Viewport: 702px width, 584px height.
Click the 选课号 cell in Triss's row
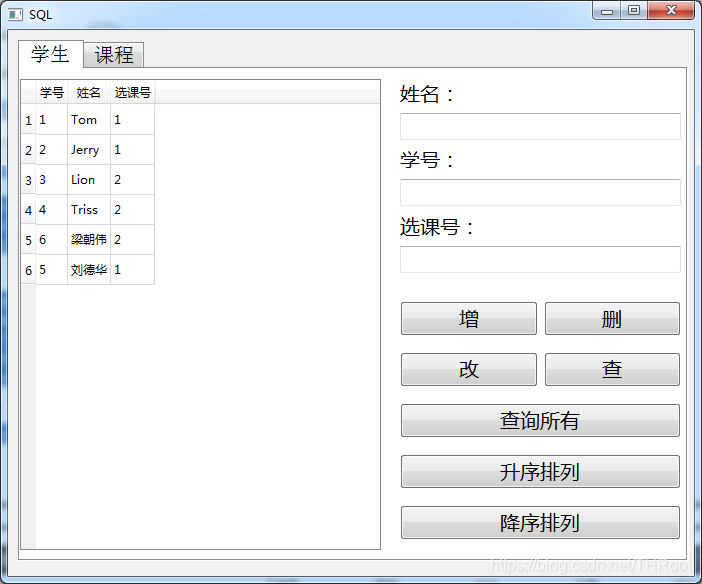pyautogui.click(x=133, y=210)
